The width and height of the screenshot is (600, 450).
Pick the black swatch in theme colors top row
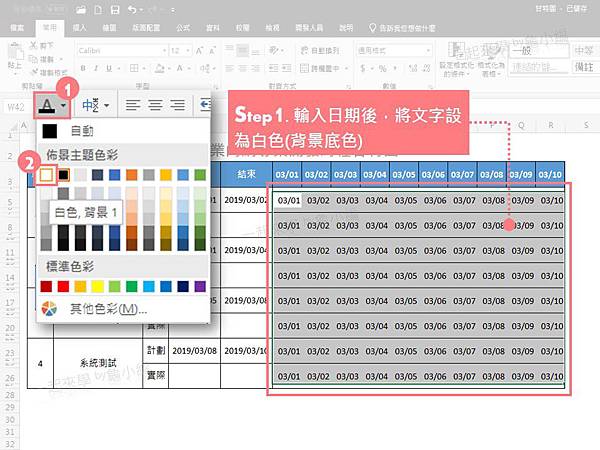(63, 175)
